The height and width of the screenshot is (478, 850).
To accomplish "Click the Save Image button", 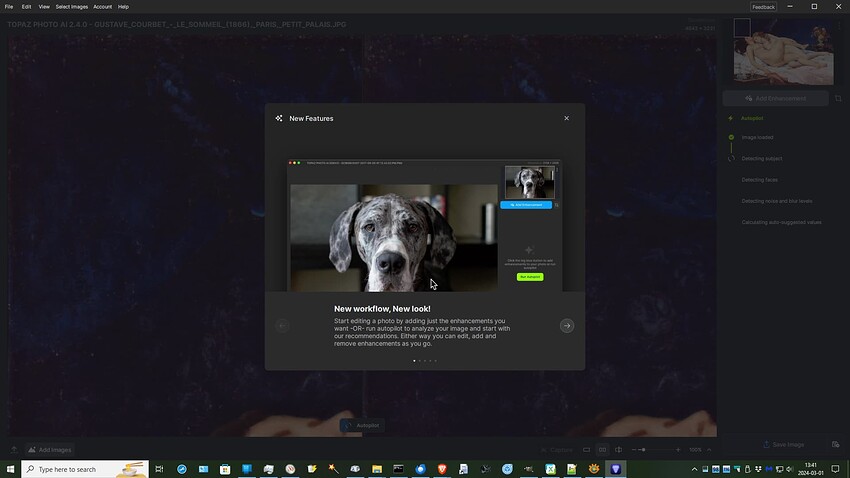I will [x=783, y=444].
